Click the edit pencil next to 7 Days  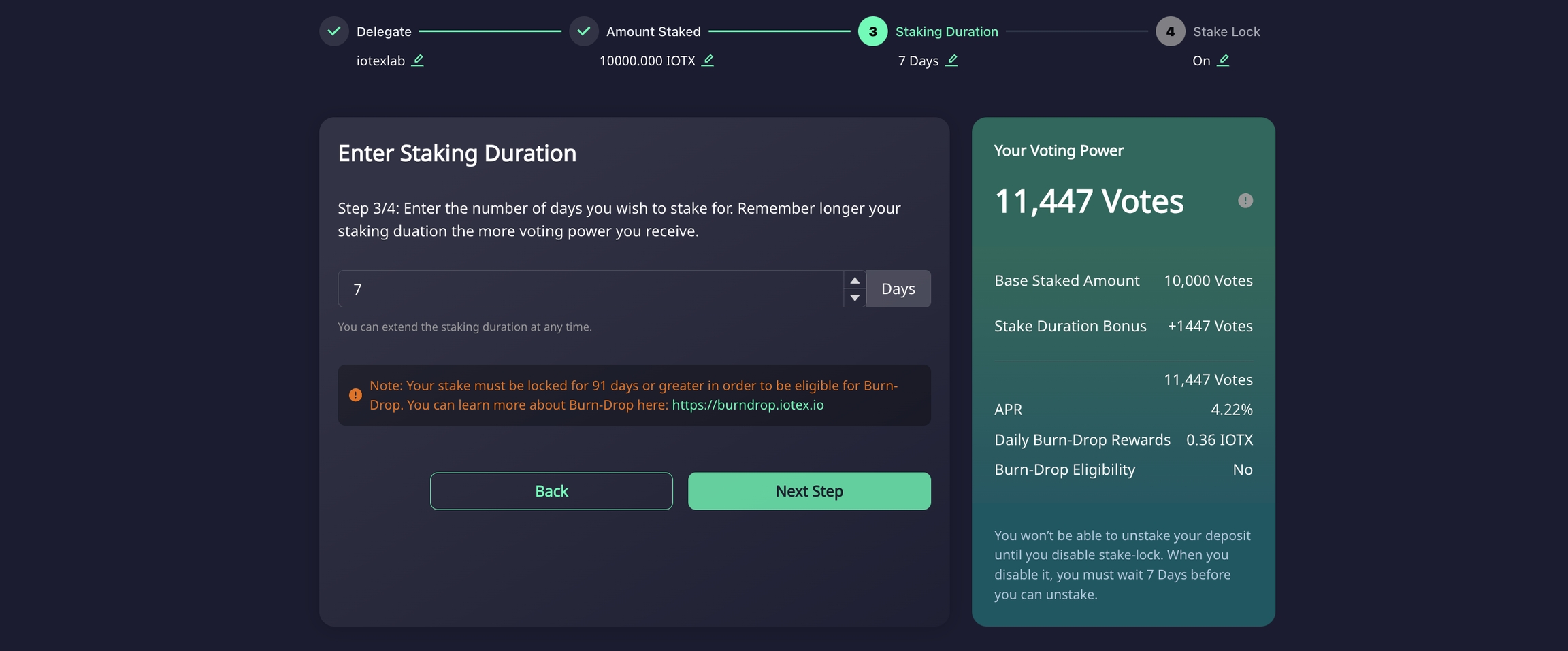(x=951, y=61)
